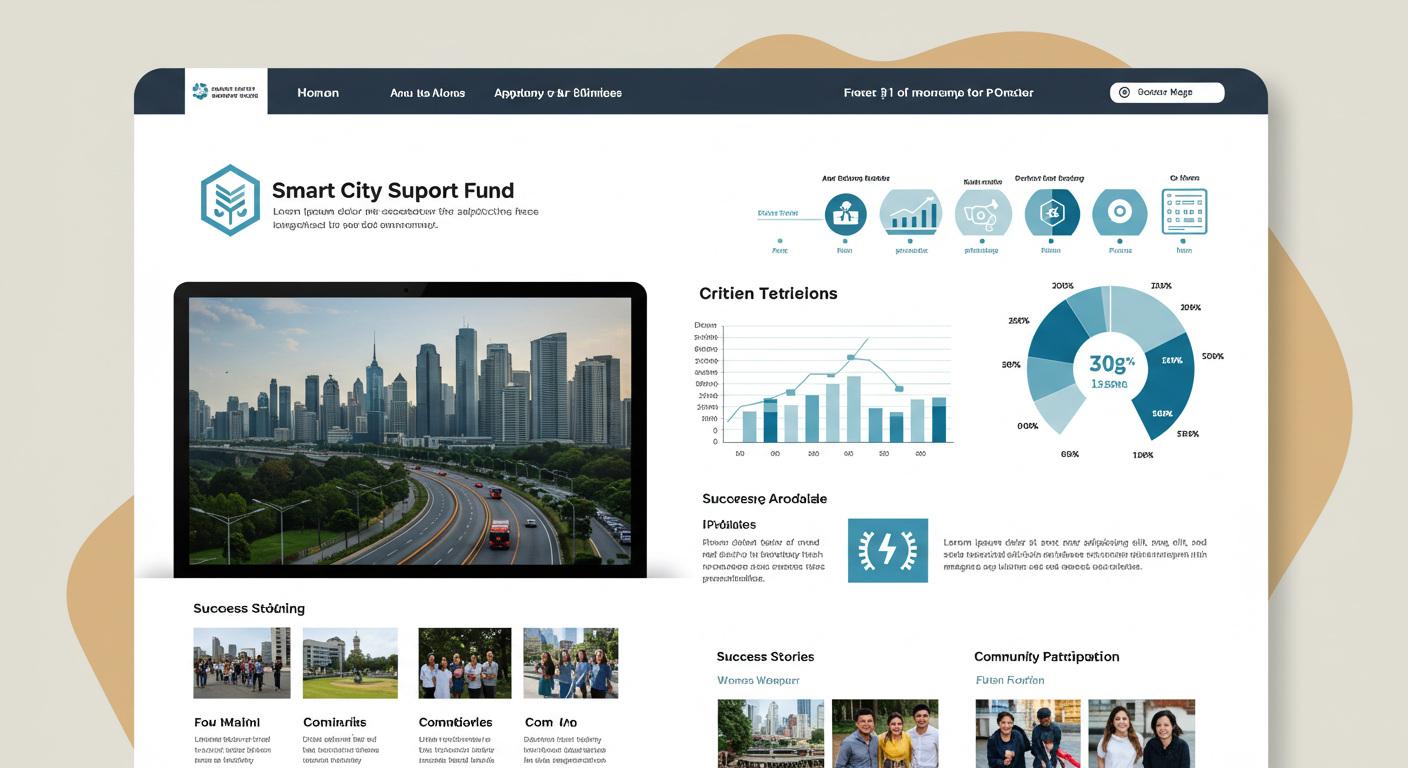Open the third thumbnail with group on dark background

coord(465,663)
